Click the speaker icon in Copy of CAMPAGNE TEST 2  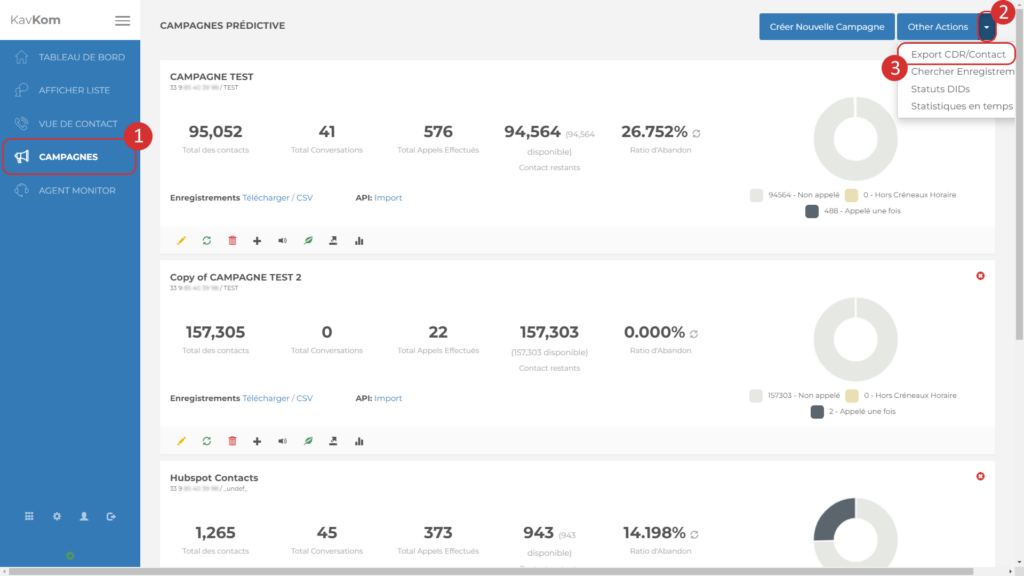[283, 441]
